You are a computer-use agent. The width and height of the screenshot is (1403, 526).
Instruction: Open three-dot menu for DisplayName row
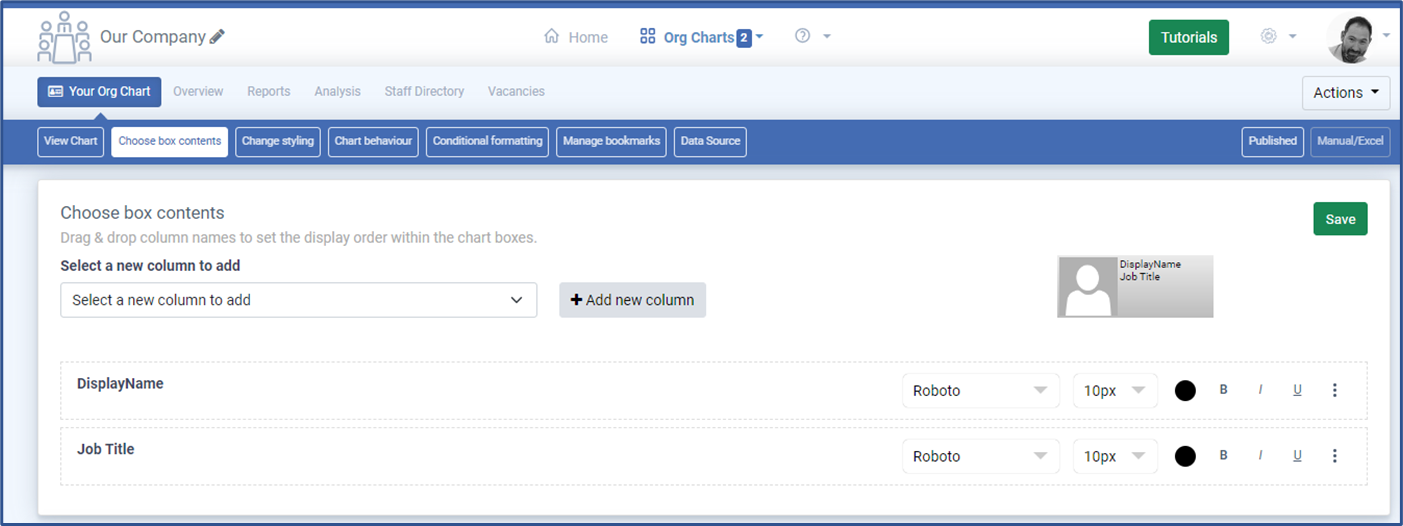pyautogui.click(x=1334, y=390)
